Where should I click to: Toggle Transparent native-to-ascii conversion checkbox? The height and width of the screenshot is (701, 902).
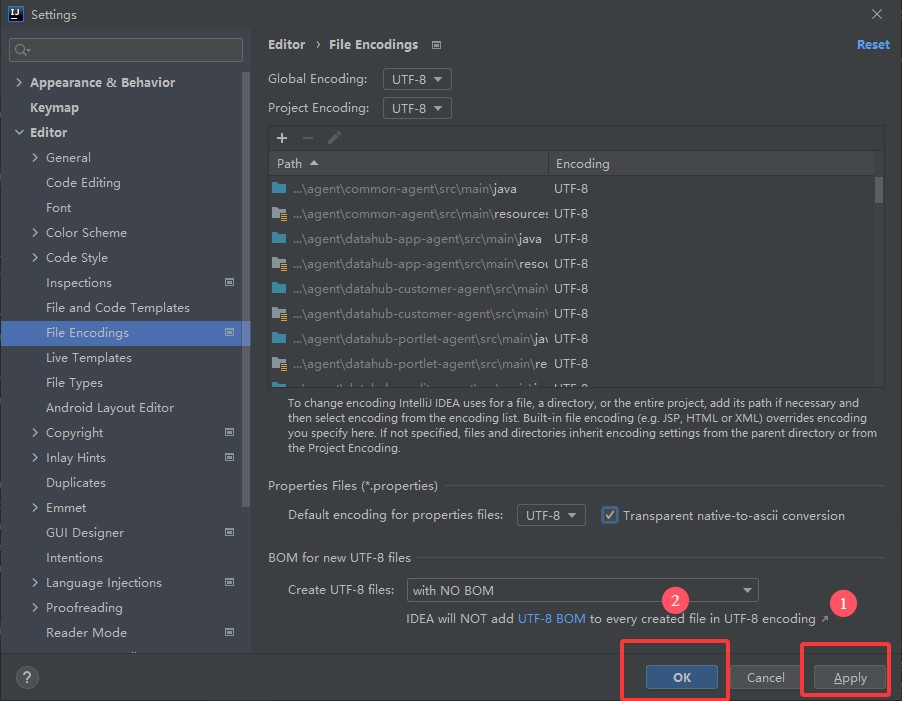(610, 515)
